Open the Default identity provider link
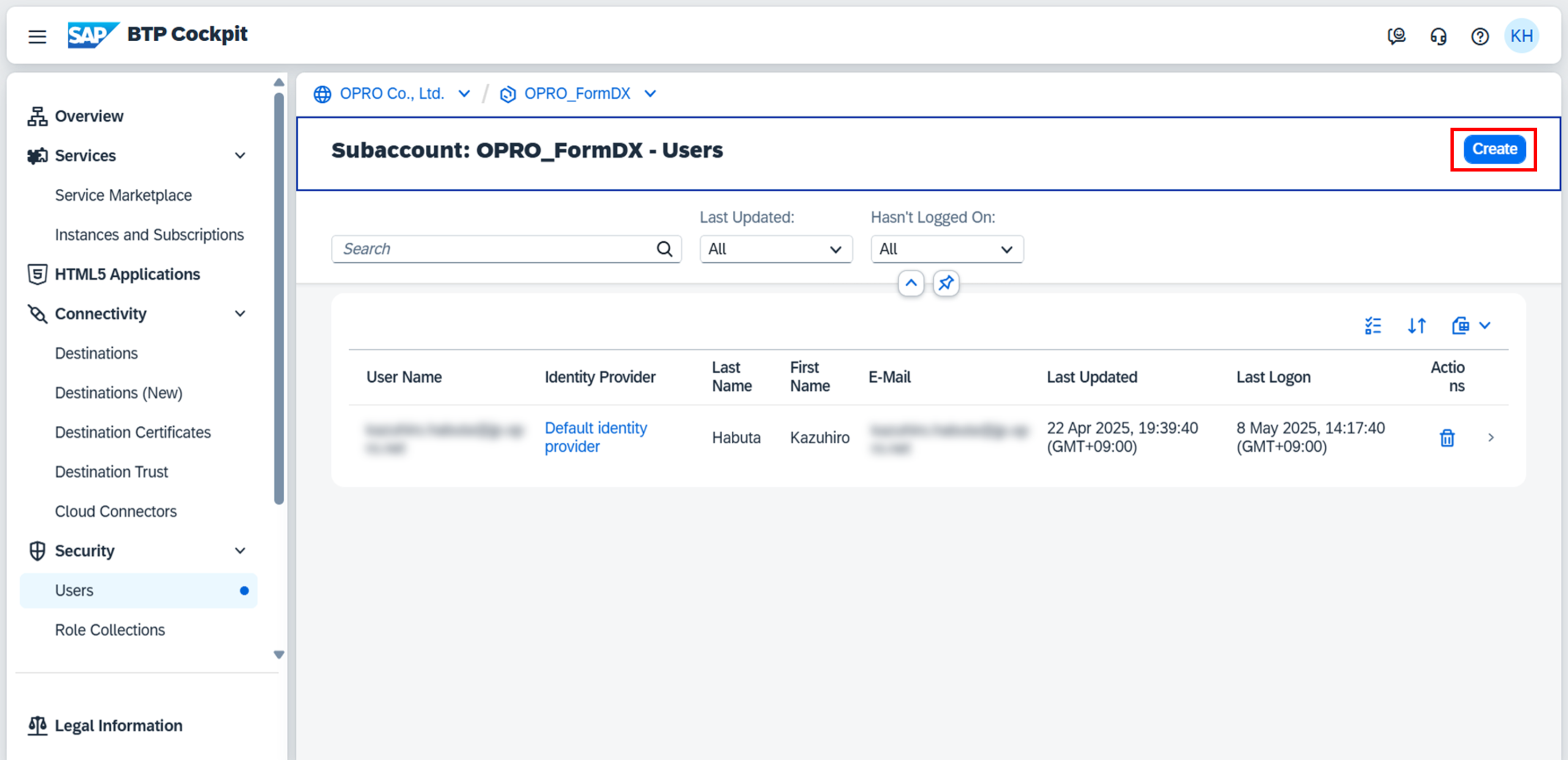Image resolution: width=1568 pixels, height=760 pixels. click(x=595, y=436)
